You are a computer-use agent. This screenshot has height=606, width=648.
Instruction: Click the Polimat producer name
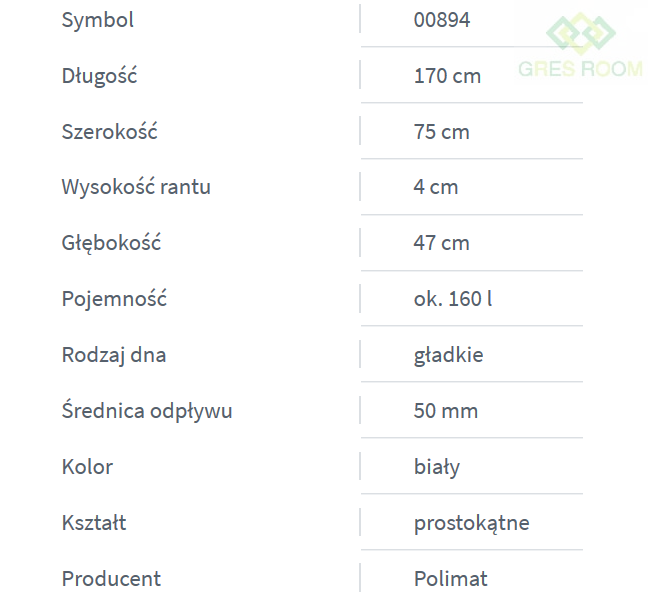tap(451, 579)
